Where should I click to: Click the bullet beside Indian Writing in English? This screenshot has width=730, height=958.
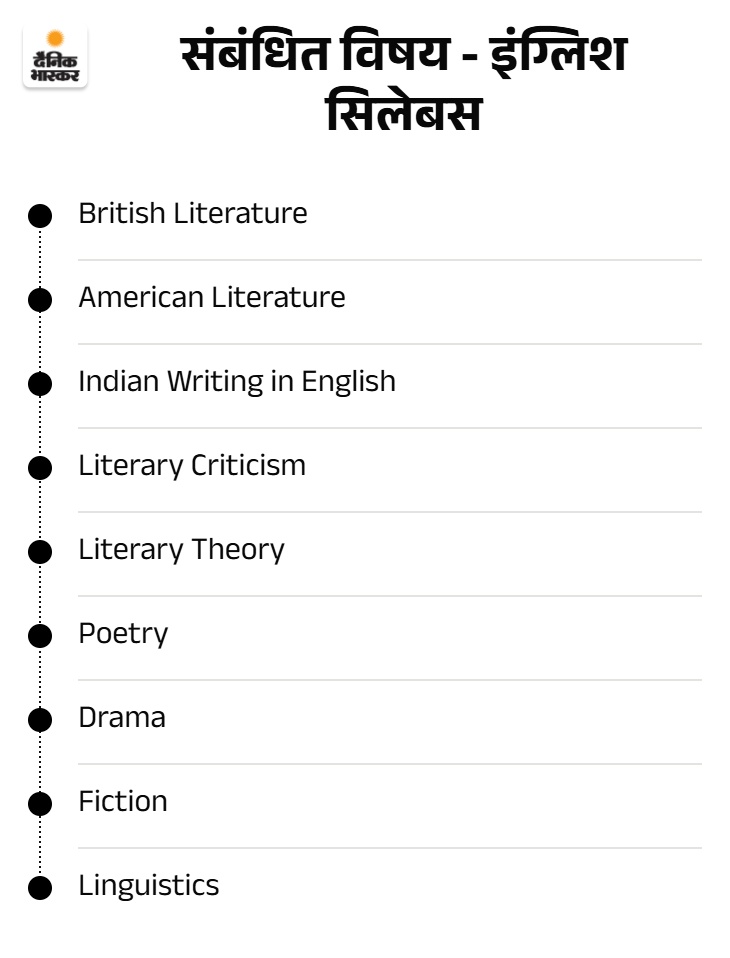coord(40,384)
